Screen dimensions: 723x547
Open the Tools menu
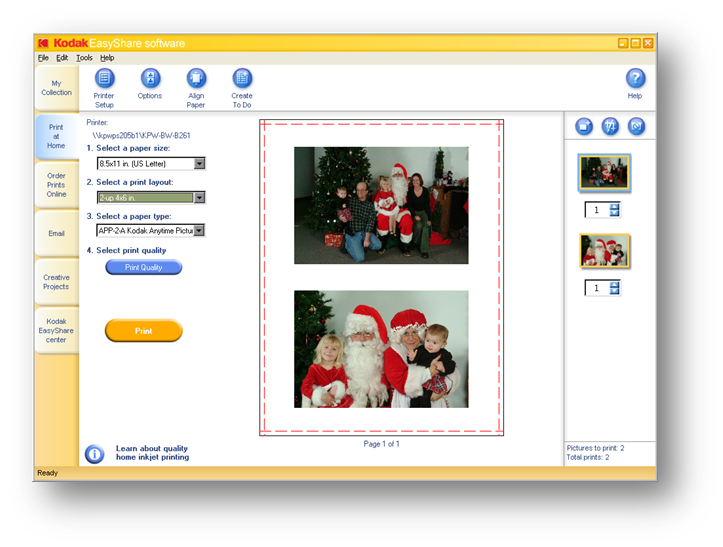coord(84,58)
